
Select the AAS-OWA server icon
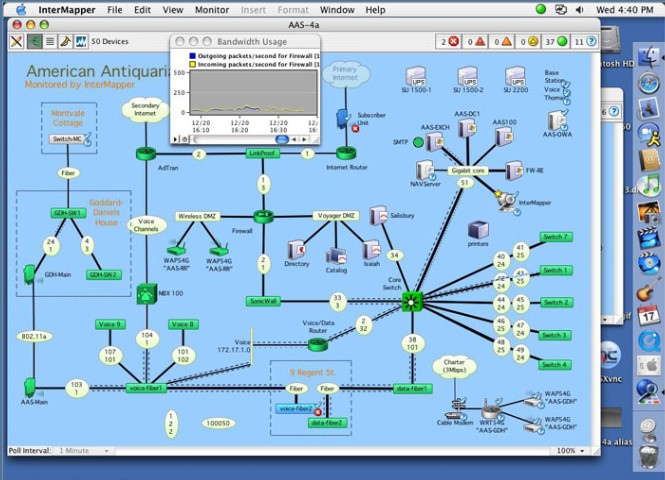tap(556, 120)
